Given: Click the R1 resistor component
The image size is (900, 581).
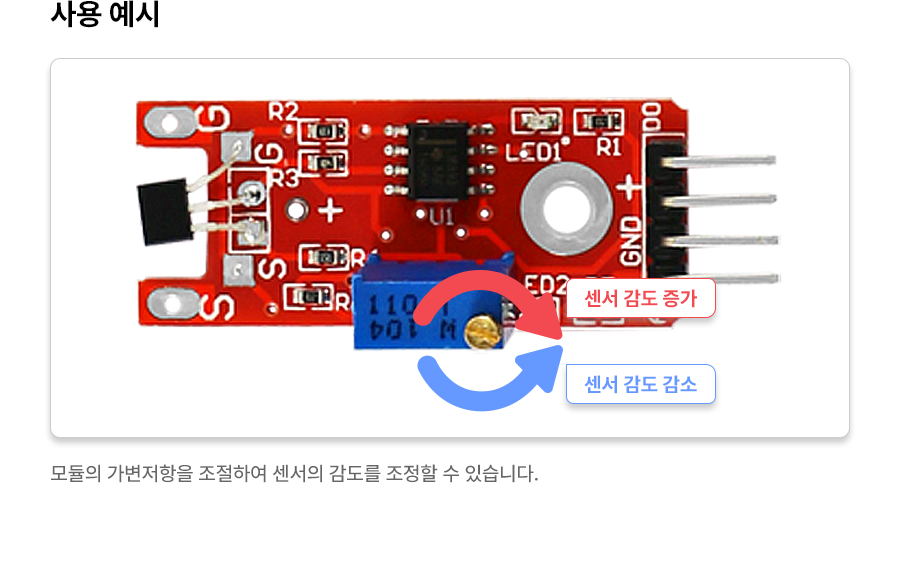Looking at the screenshot, I should pyautogui.click(x=599, y=122).
